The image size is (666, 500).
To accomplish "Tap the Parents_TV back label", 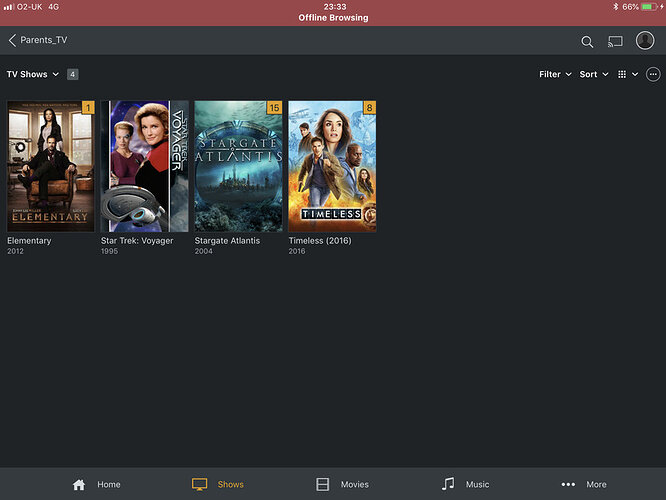I will click(x=44, y=40).
